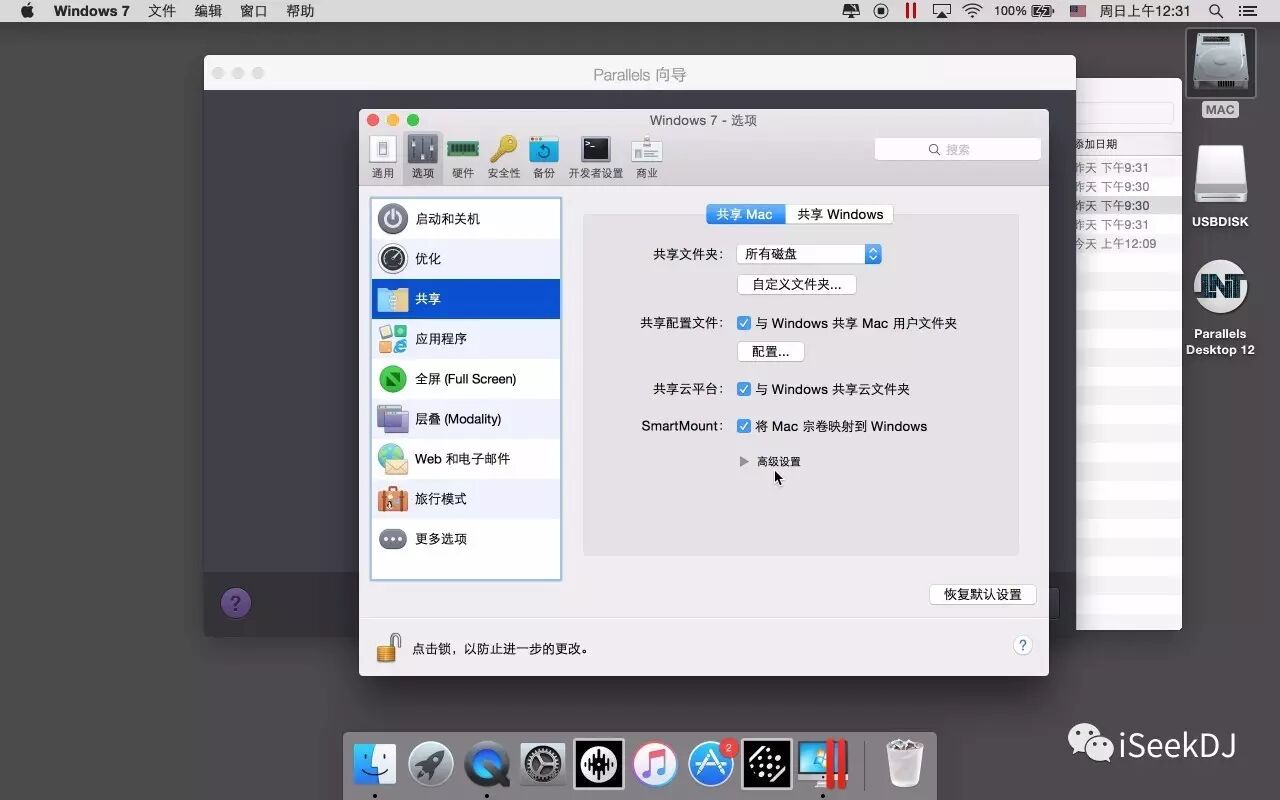
Task: Select 应用程序 in the sidebar
Action: (x=466, y=339)
